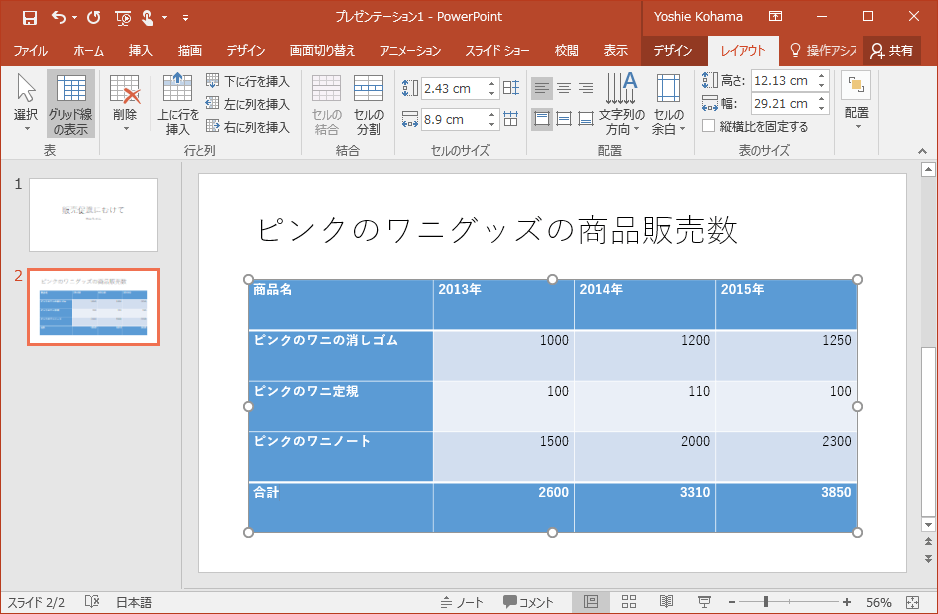The width and height of the screenshot is (938, 614).
Task: Increase row height with stepper arrow
Action: point(491,84)
